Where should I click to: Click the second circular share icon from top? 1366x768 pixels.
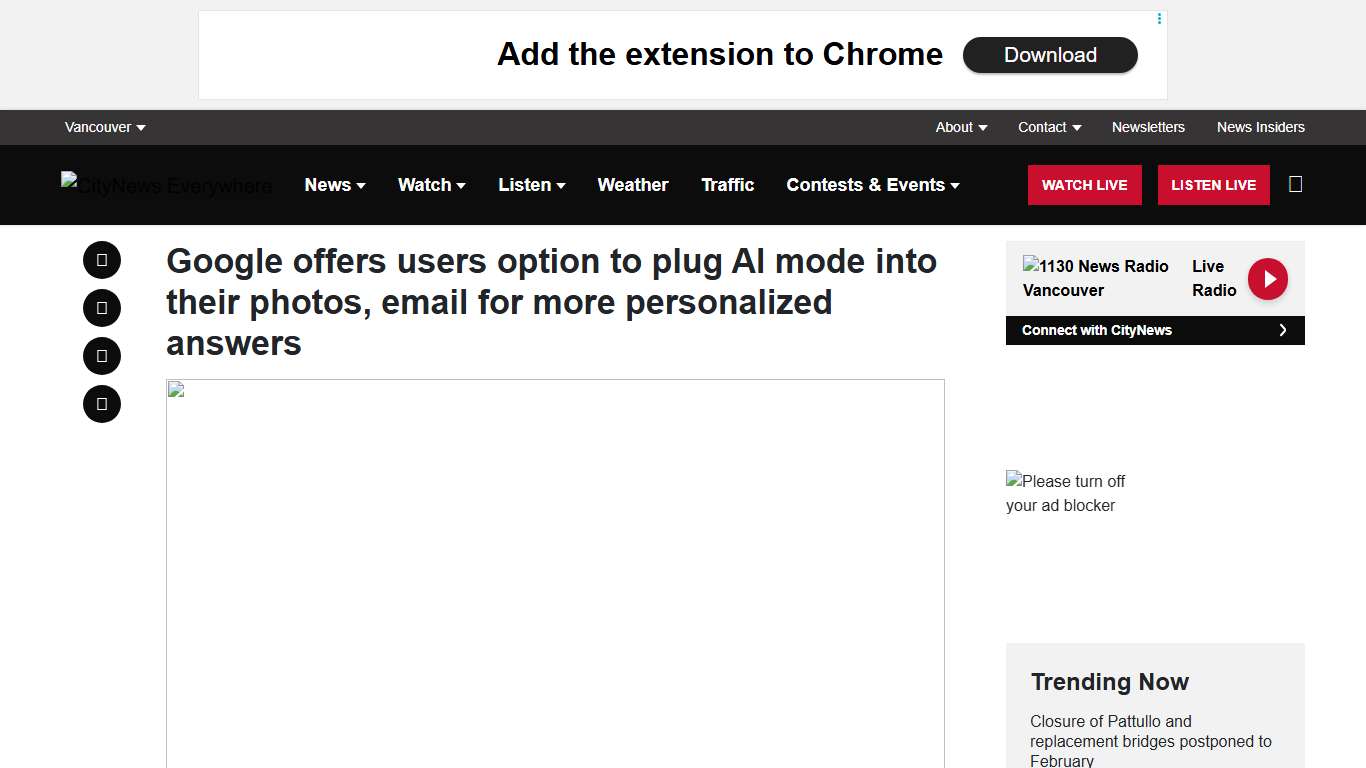102,308
